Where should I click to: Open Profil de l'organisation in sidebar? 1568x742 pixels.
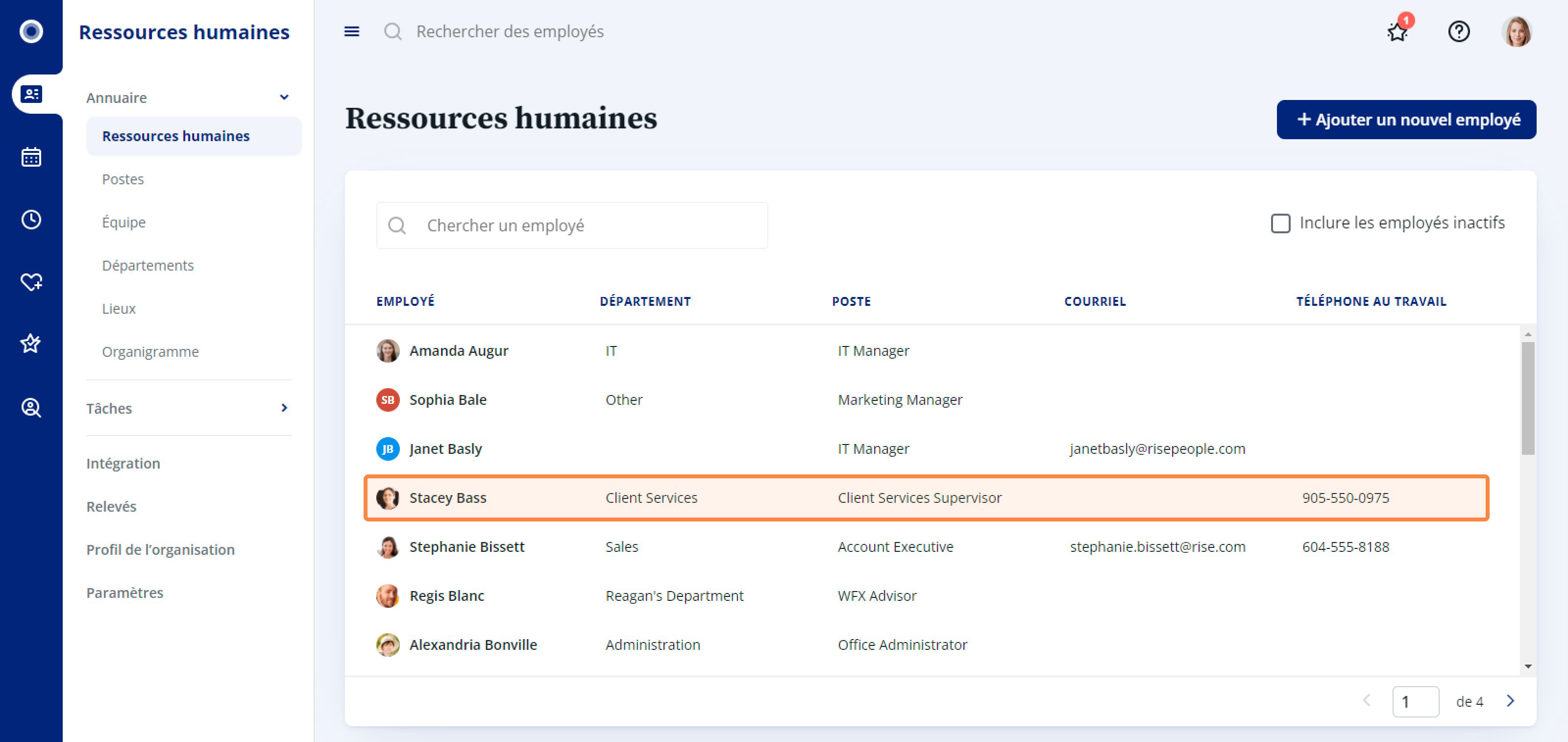pyautogui.click(x=161, y=550)
